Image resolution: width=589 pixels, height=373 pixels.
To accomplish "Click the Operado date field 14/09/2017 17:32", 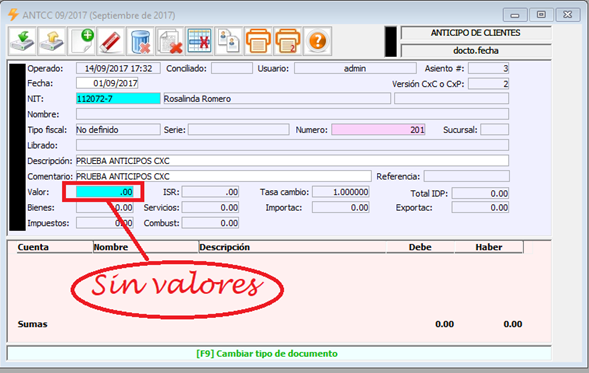I will 118,68.
